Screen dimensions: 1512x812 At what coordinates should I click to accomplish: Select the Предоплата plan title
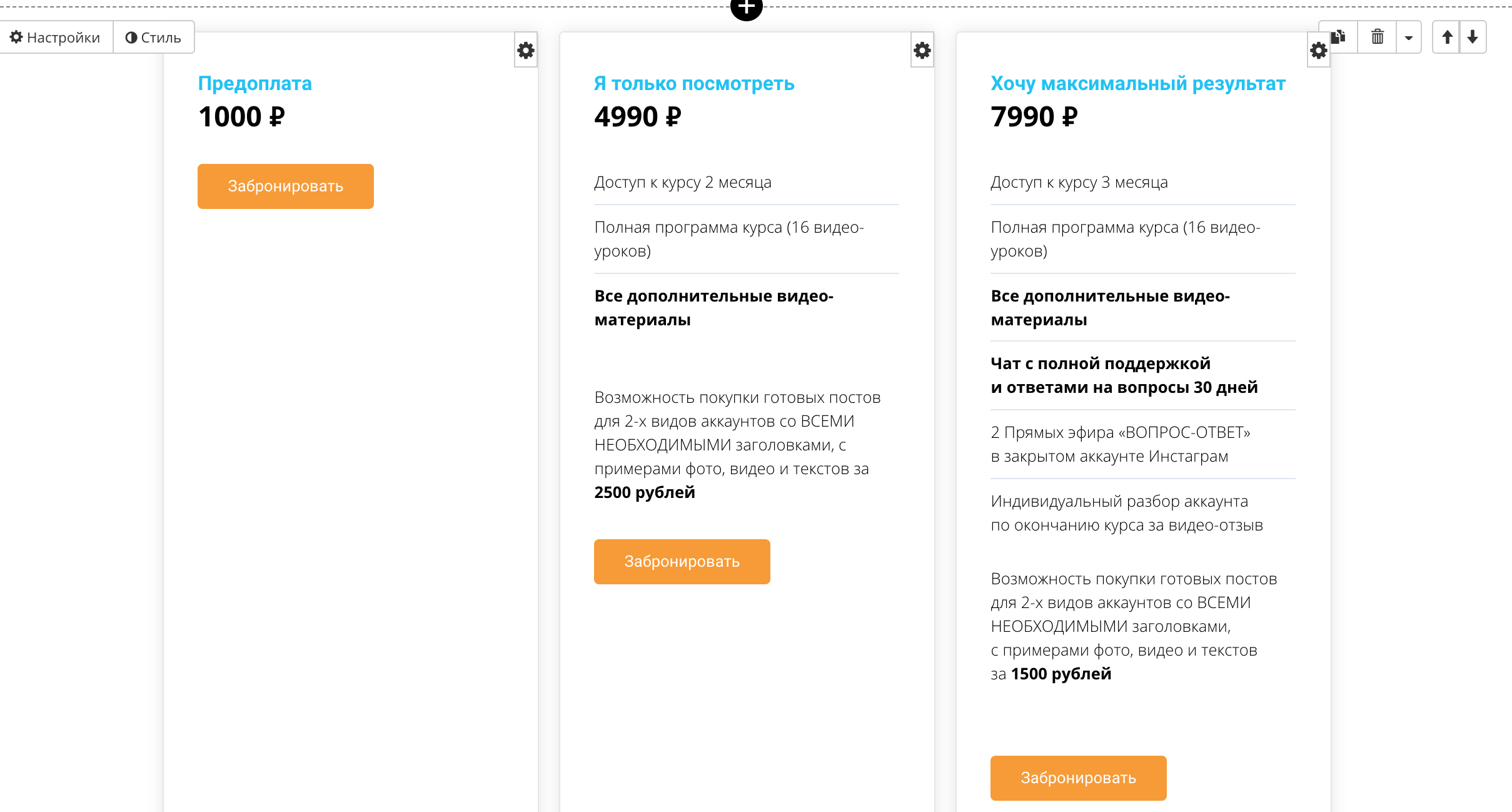point(255,83)
